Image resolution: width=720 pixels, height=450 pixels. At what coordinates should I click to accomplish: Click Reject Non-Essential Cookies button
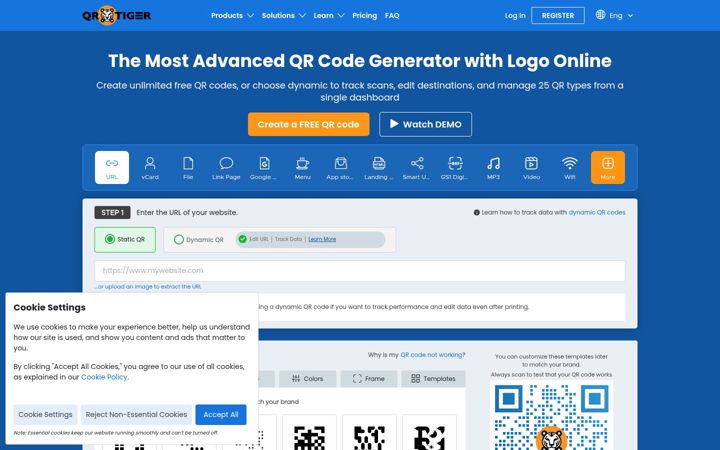pos(136,415)
